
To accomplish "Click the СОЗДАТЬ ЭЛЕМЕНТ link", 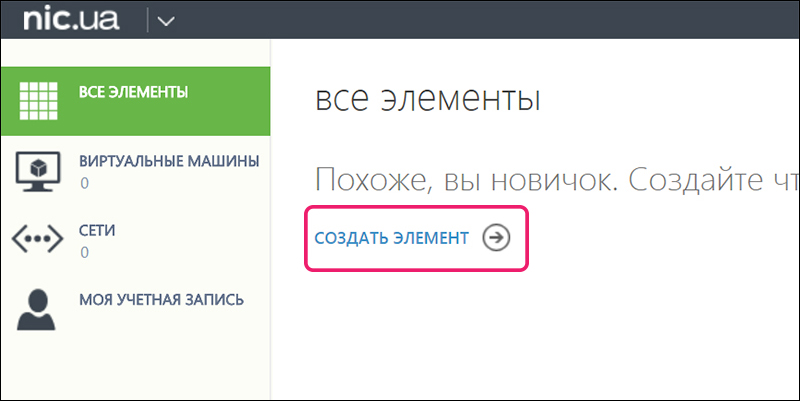I will 391,237.
